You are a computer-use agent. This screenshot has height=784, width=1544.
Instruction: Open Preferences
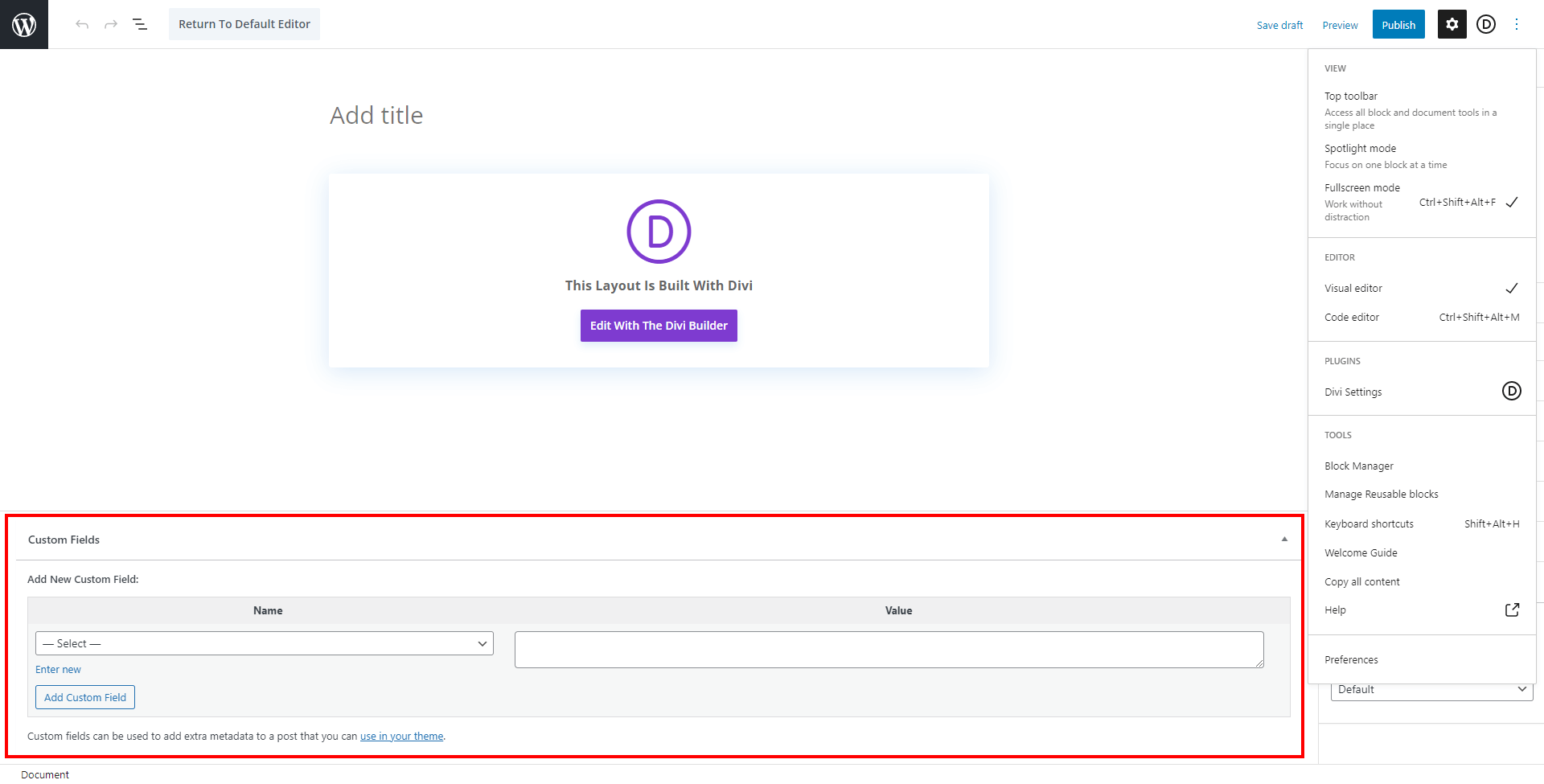(x=1422, y=659)
